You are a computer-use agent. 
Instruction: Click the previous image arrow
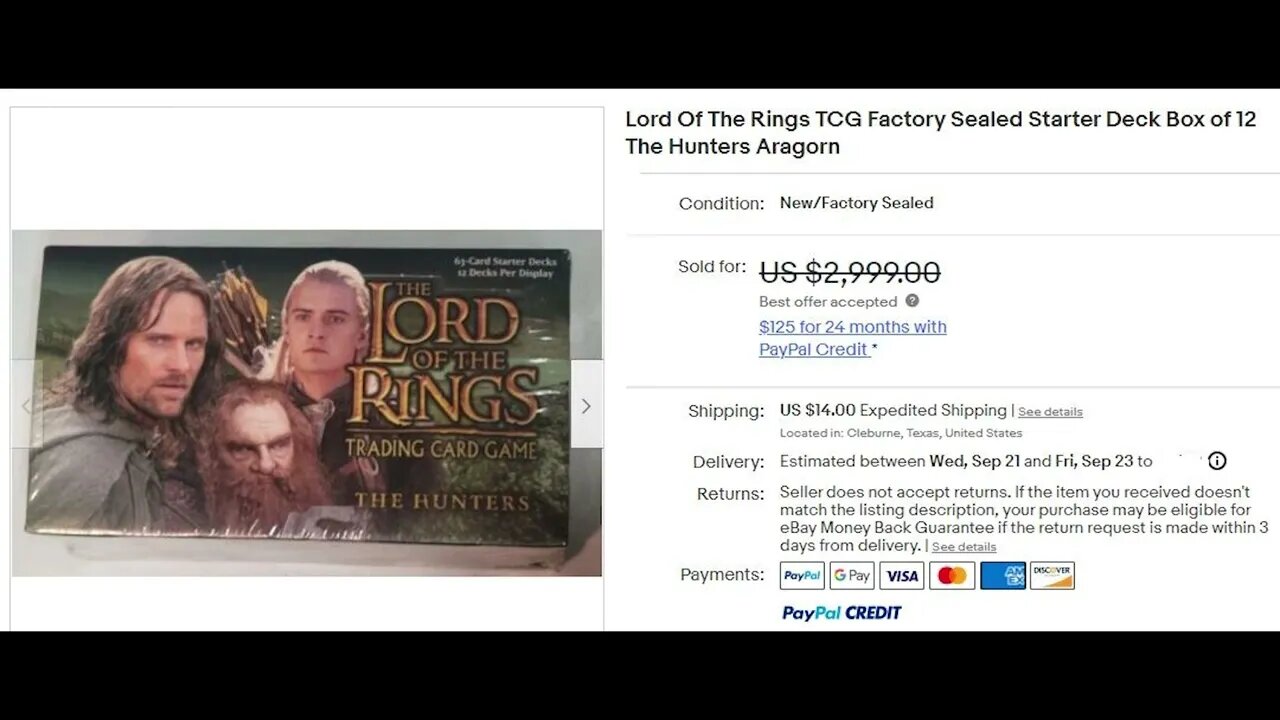[x=27, y=405]
